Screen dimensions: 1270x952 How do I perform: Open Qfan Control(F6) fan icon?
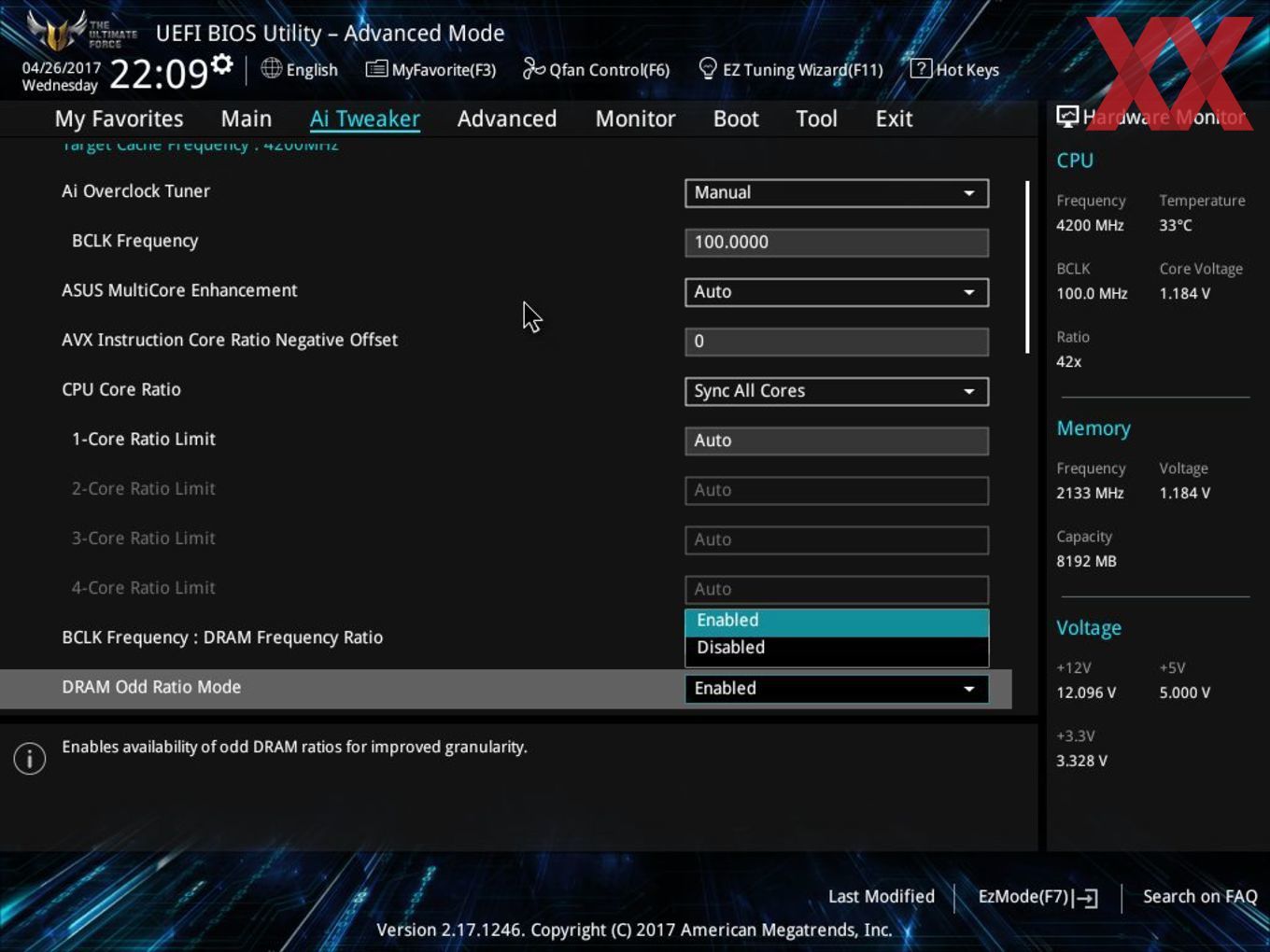pyautogui.click(x=533, y=68)
